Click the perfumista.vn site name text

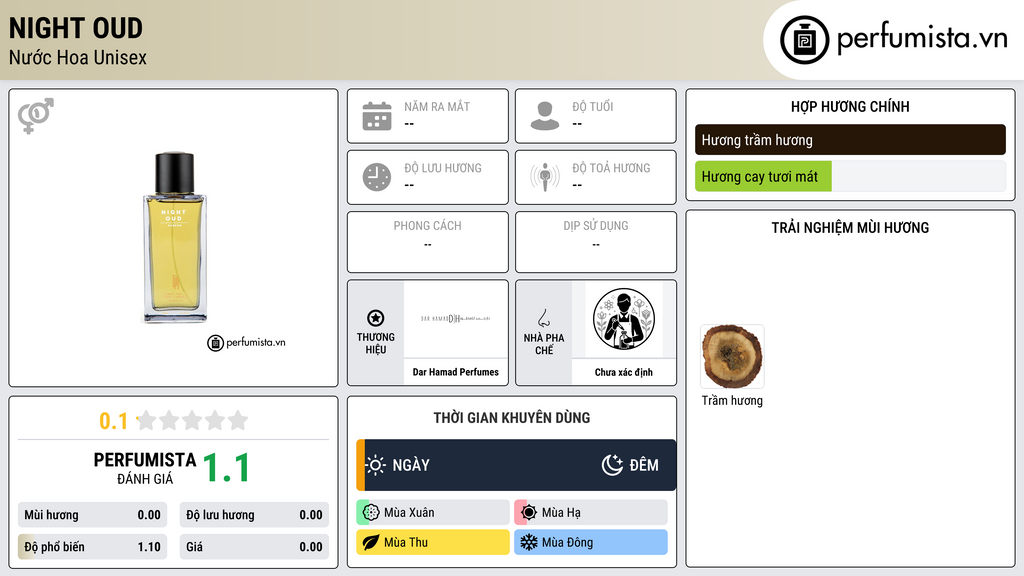[x=922, y=38]
